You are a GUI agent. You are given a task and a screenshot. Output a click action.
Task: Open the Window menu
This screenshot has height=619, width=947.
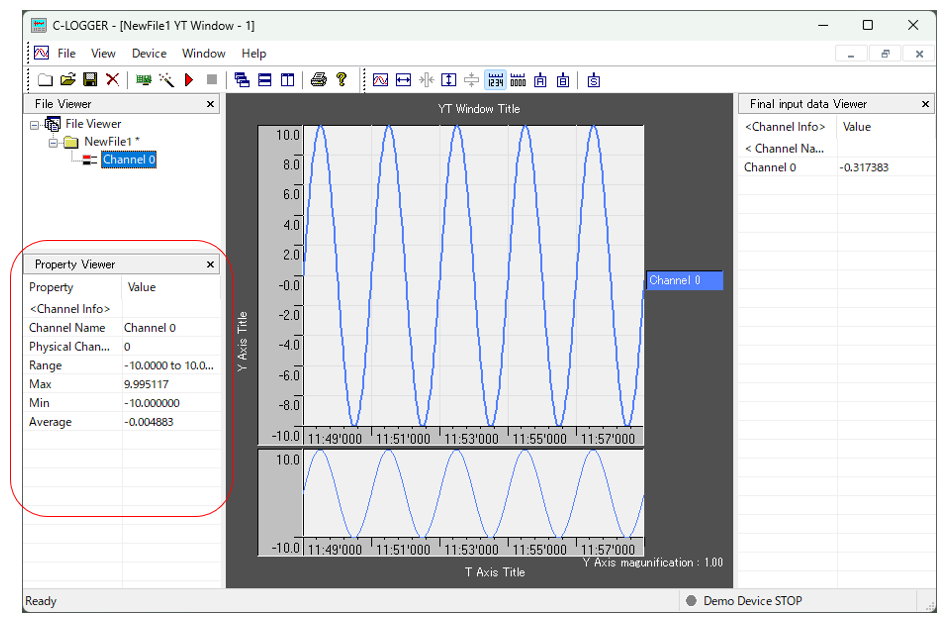[203, 53]
